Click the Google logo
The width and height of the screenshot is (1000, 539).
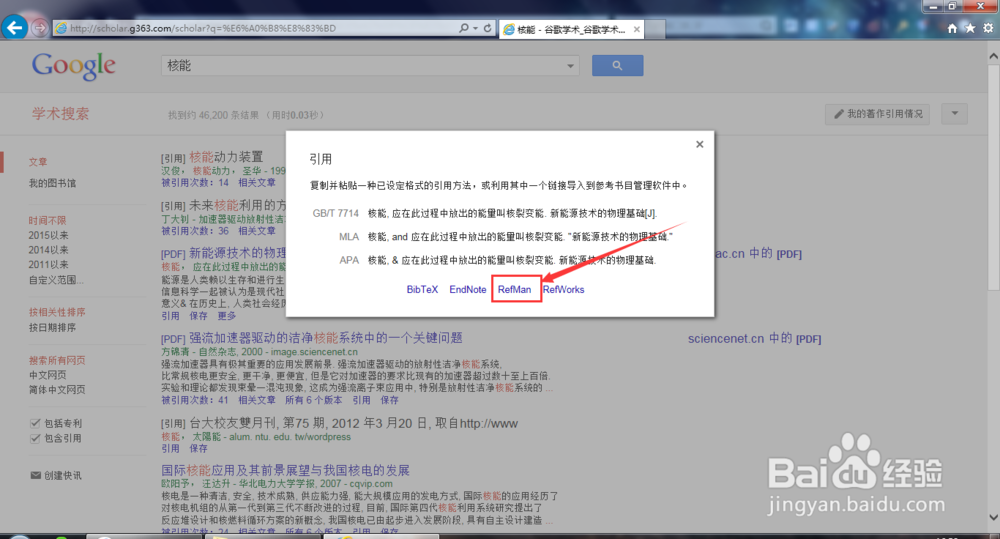[74, 66]
